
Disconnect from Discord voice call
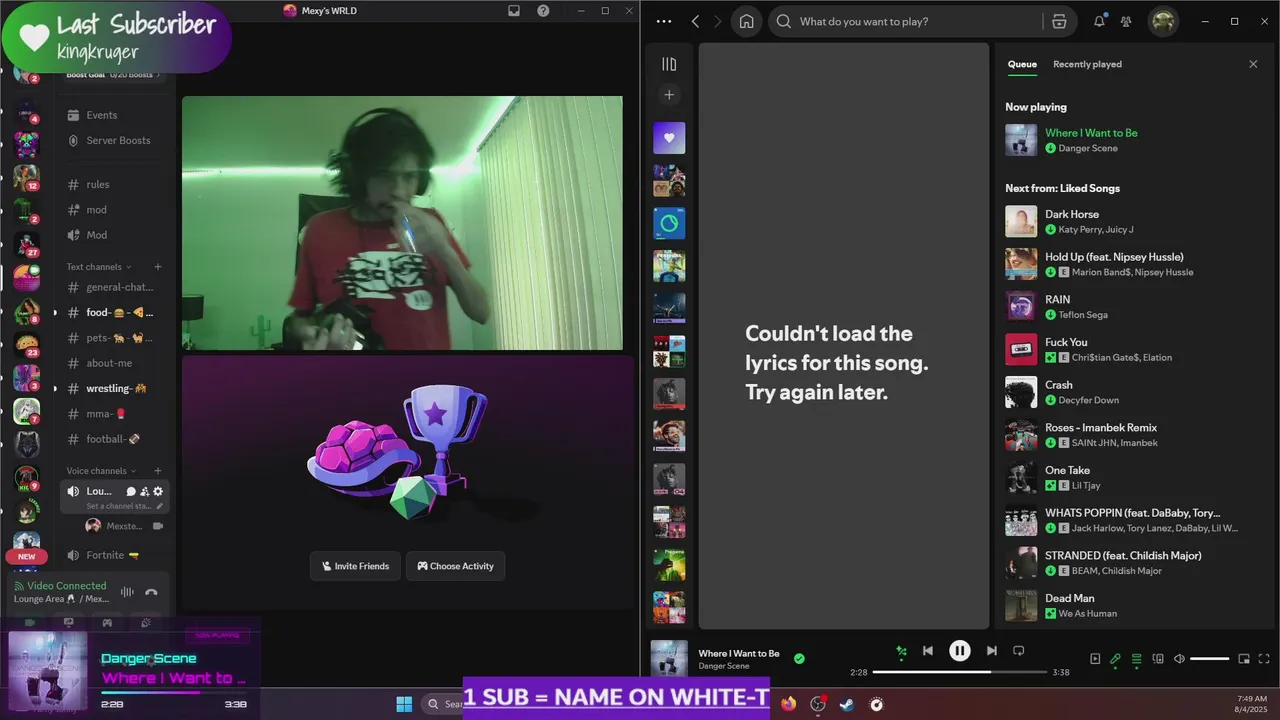151,592
